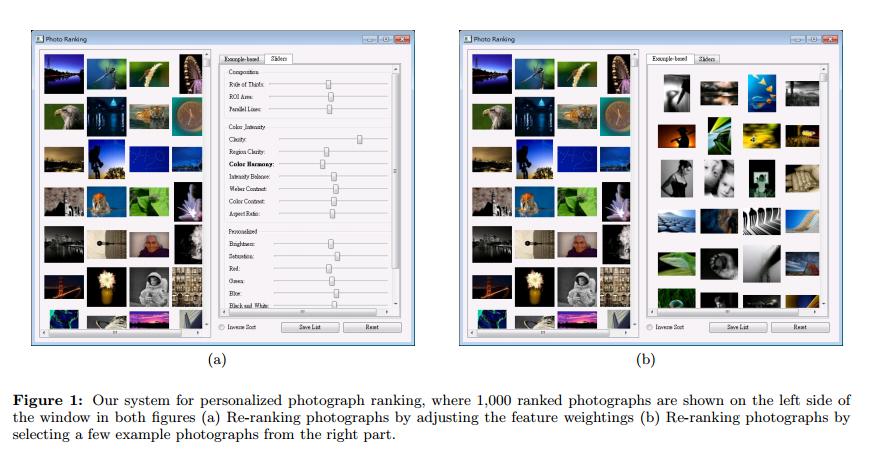Click Save List in window (b)

737,327
